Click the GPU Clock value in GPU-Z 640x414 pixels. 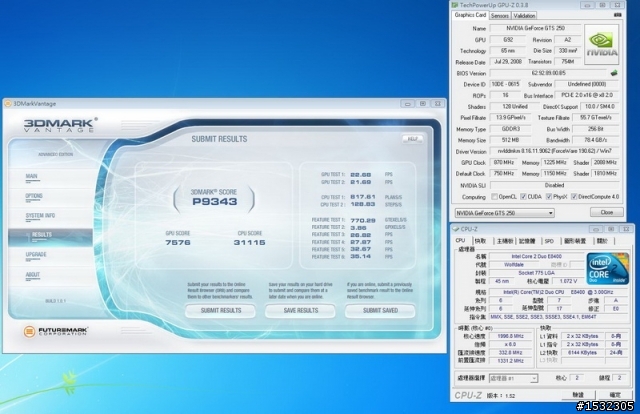pyautogui.click(x=504, y=162)
